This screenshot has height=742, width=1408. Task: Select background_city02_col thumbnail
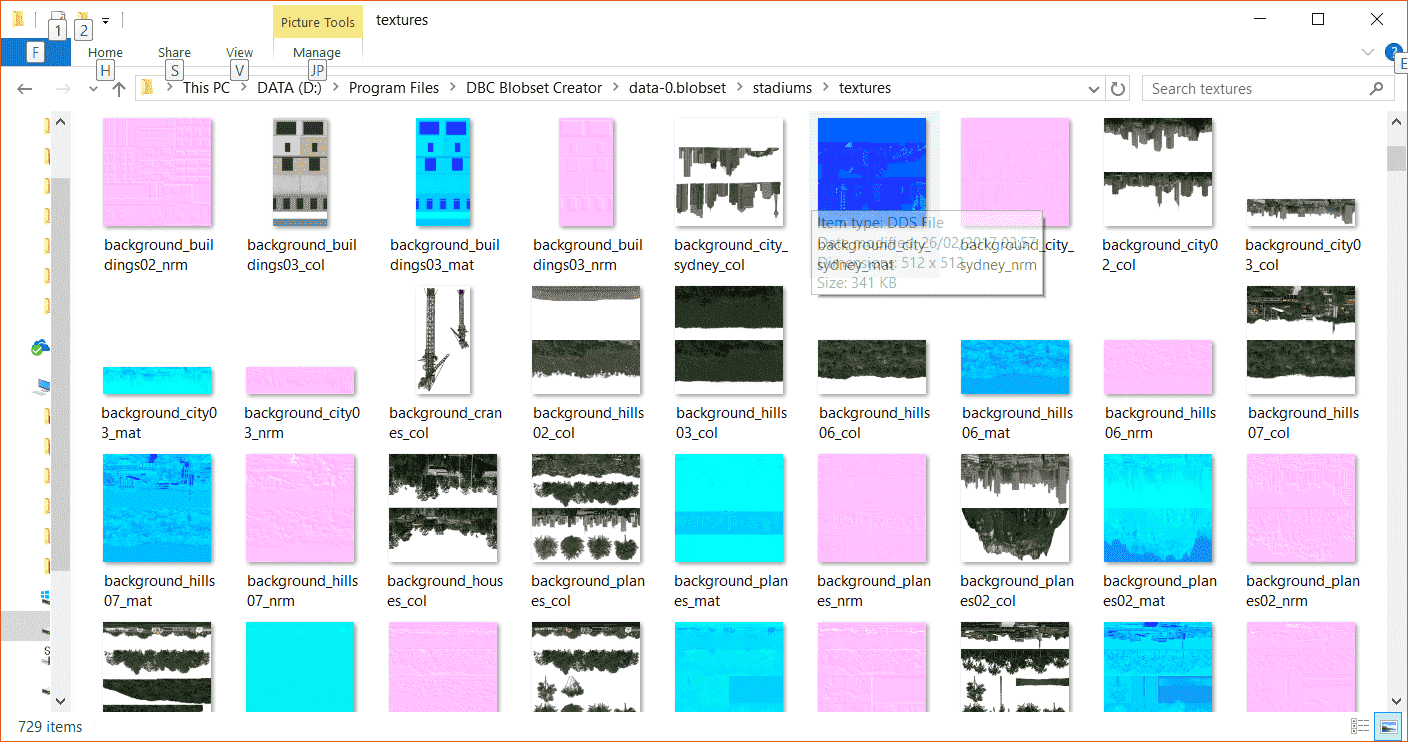click(x=1159, y=172)
